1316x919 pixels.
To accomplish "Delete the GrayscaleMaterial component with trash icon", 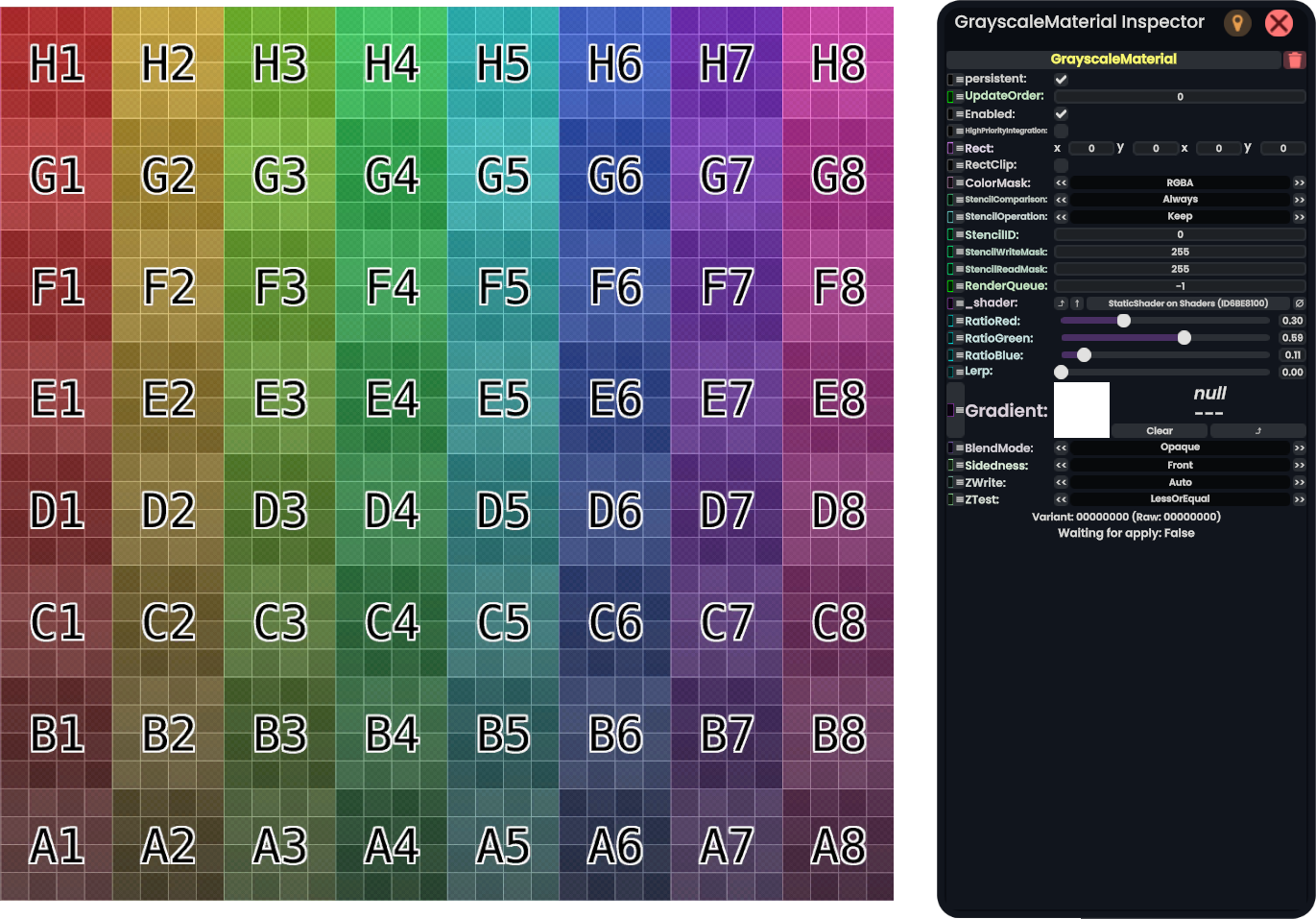I will pos(1294,60).
